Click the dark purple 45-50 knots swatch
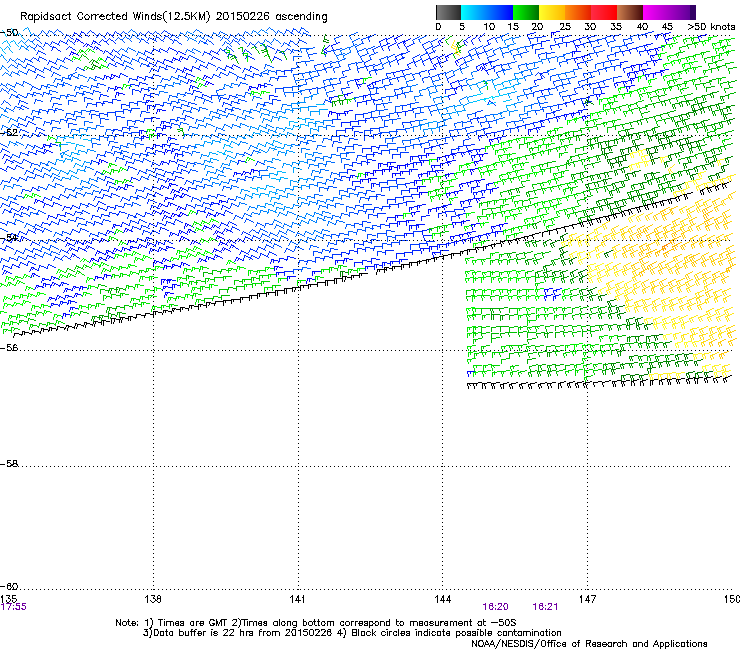The width and height of the screenshot is (740, 650). [x=682, y=12]
